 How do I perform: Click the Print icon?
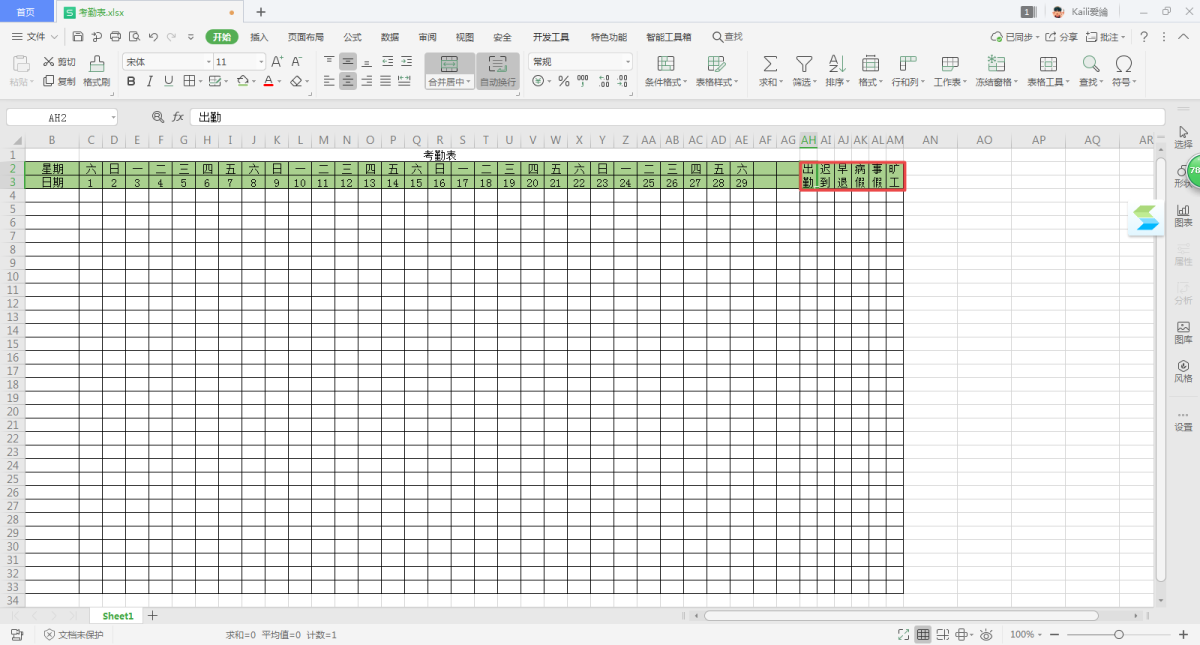click(116, 37)
